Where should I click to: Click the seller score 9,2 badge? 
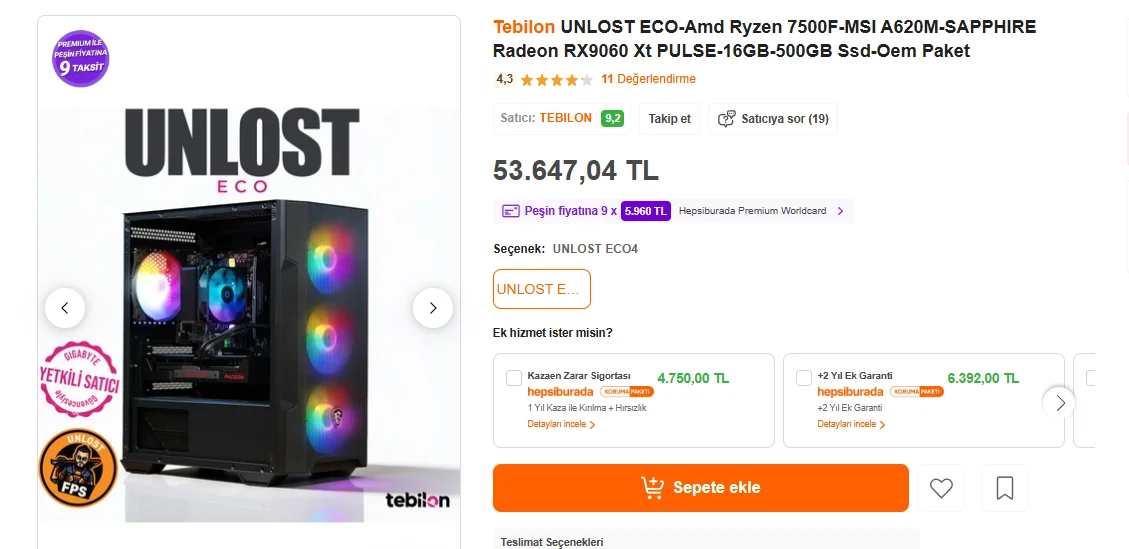click(612, 118)
